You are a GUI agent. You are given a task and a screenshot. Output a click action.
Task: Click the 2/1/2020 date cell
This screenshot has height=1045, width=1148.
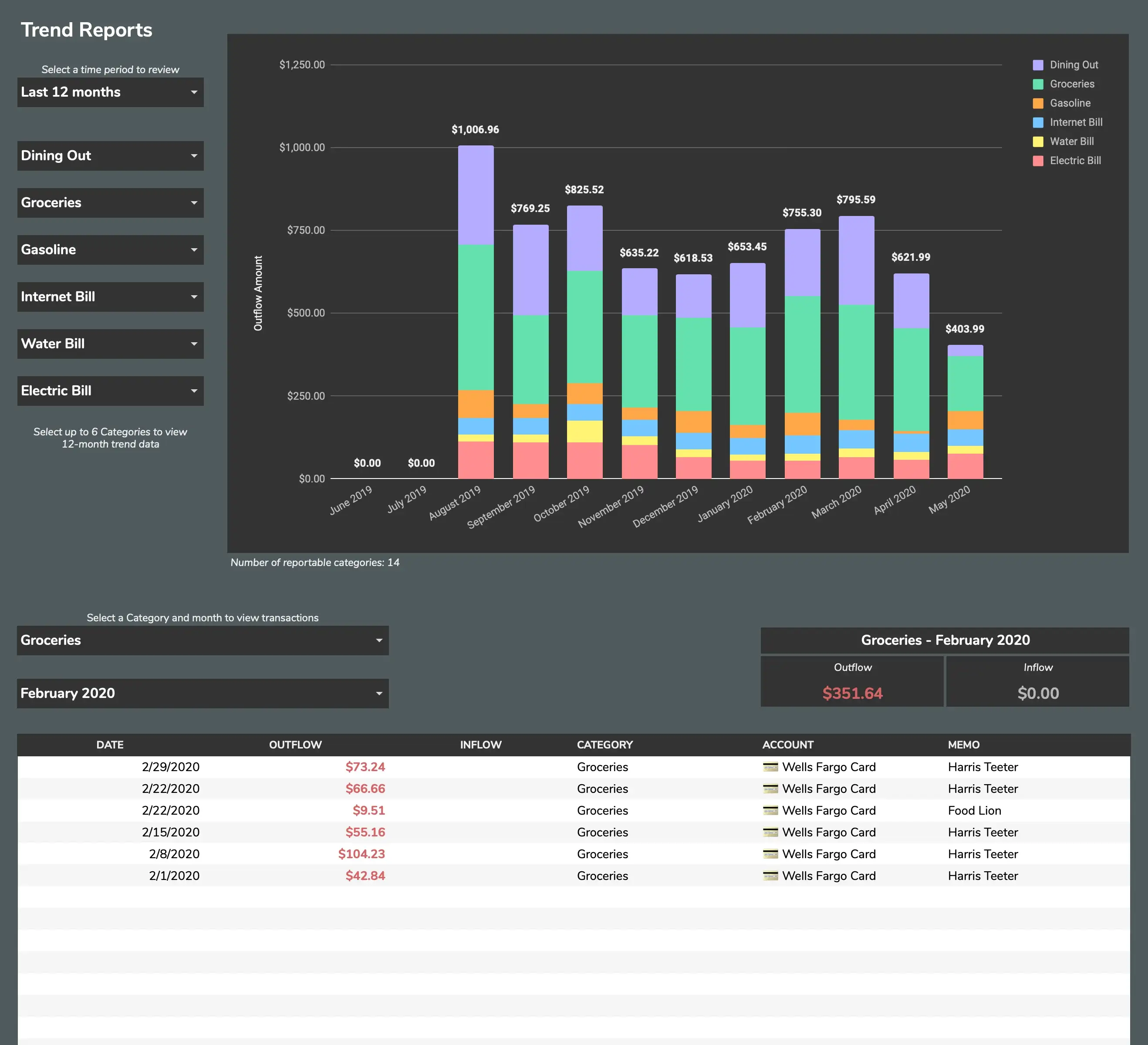click(x=174, y=876)
